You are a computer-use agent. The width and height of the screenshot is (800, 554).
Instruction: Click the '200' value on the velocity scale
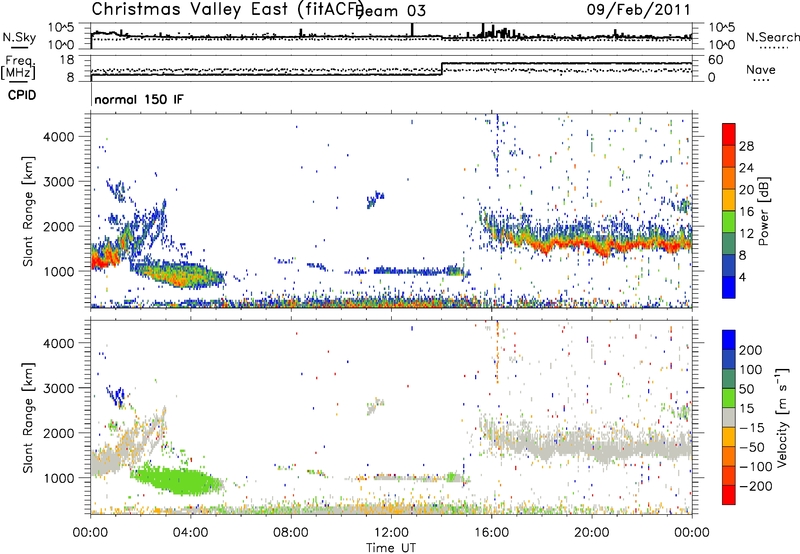tap(751, 350)
